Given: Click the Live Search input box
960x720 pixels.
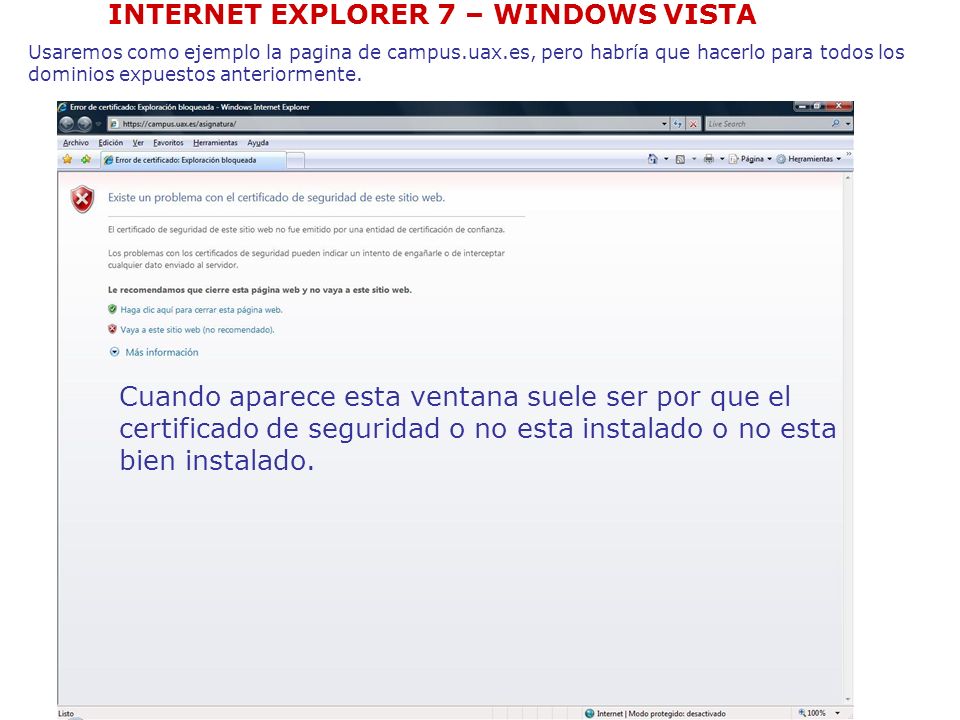Looking at the screenshot, I should click(767, 124).
